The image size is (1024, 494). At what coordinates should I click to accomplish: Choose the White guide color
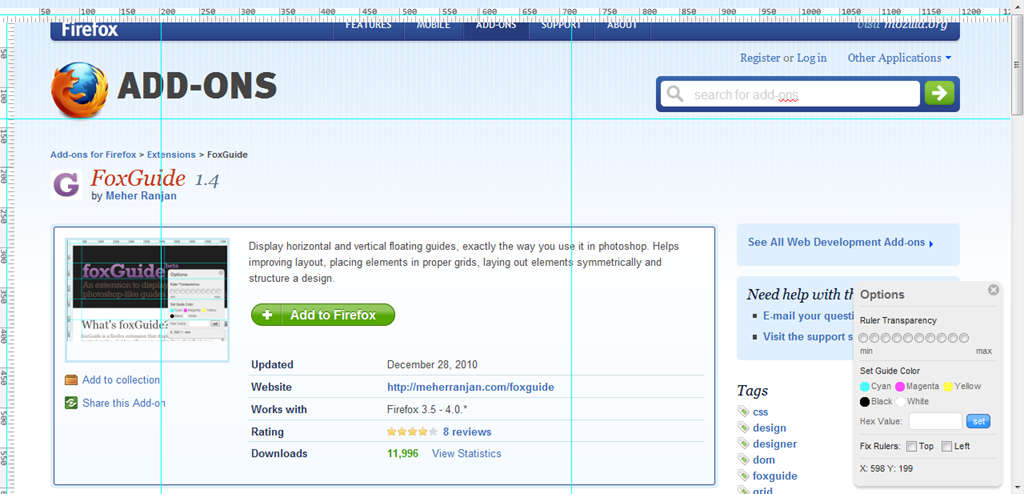coord(900,402)
